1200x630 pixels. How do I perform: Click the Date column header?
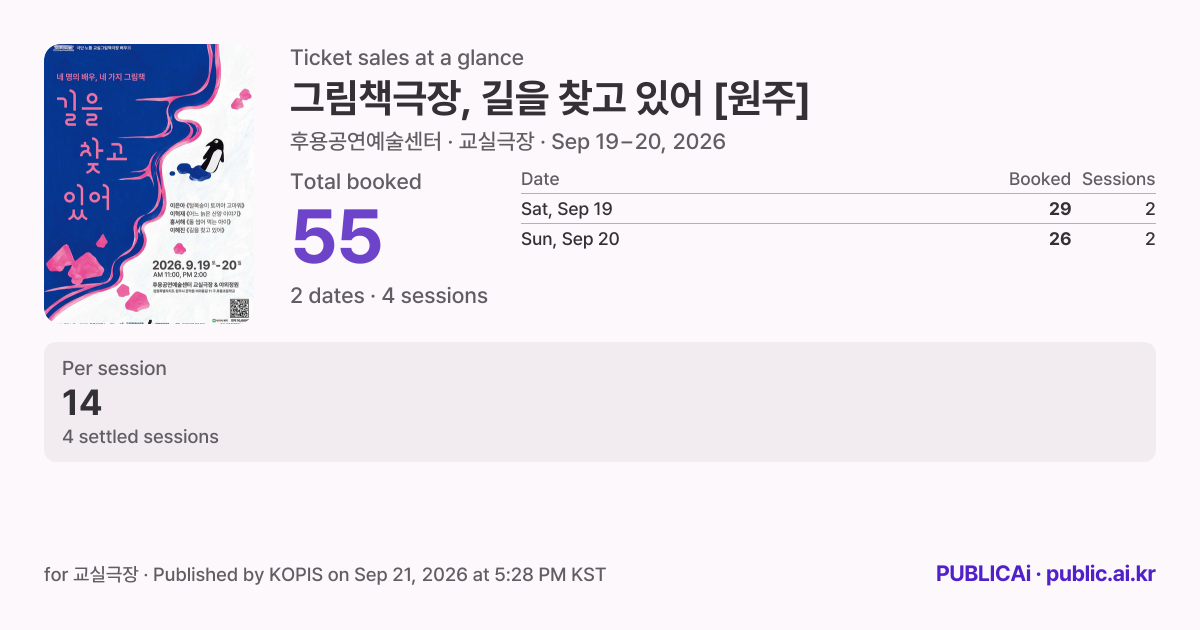pos(540,179)
